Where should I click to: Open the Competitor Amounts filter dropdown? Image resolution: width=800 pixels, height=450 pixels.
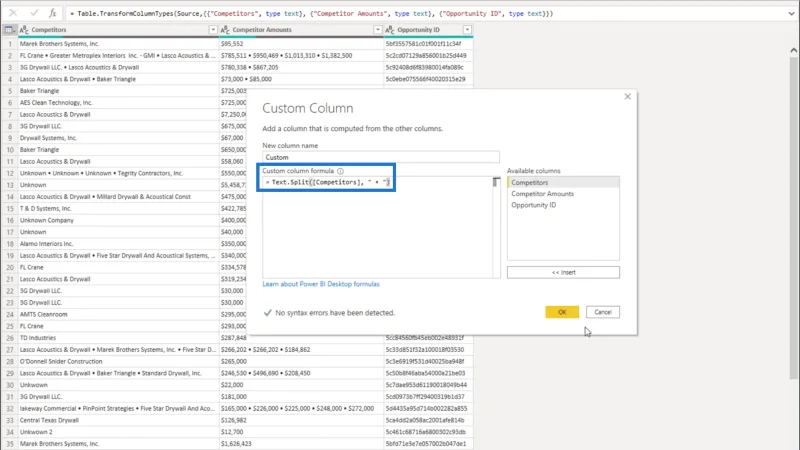[x=378, y=30]
